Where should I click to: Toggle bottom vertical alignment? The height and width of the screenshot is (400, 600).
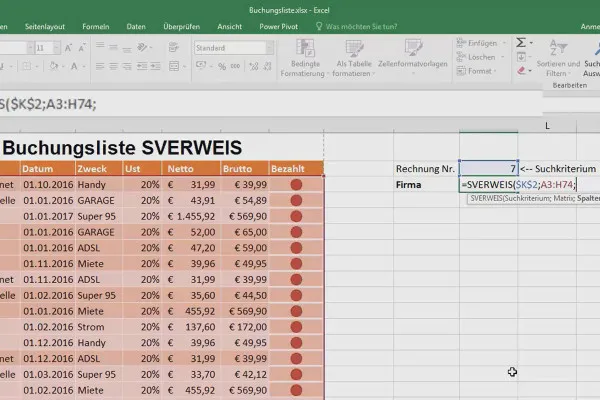click(127, 49)
